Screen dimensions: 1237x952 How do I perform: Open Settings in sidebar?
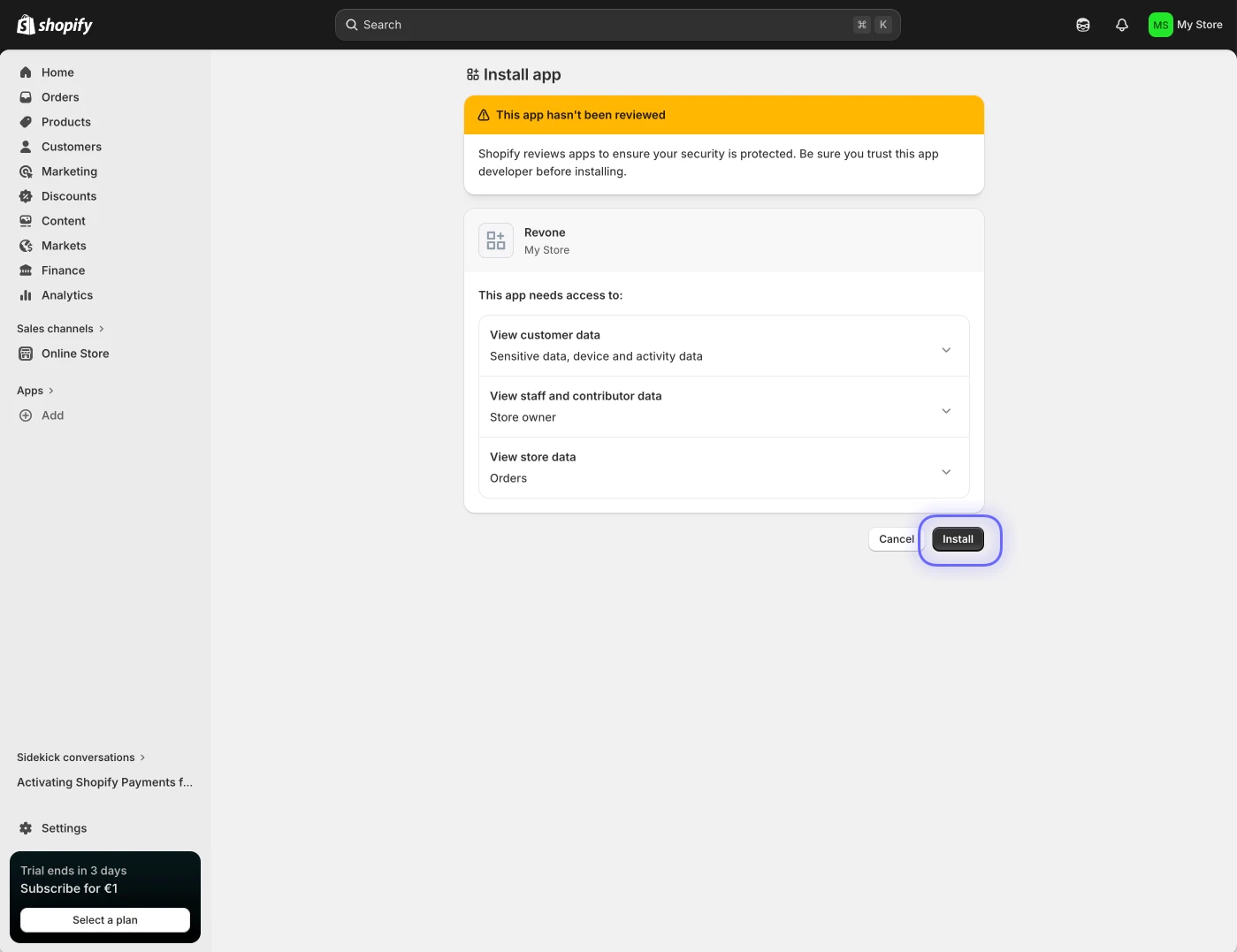pyautogui.click(x=105, y=828)
